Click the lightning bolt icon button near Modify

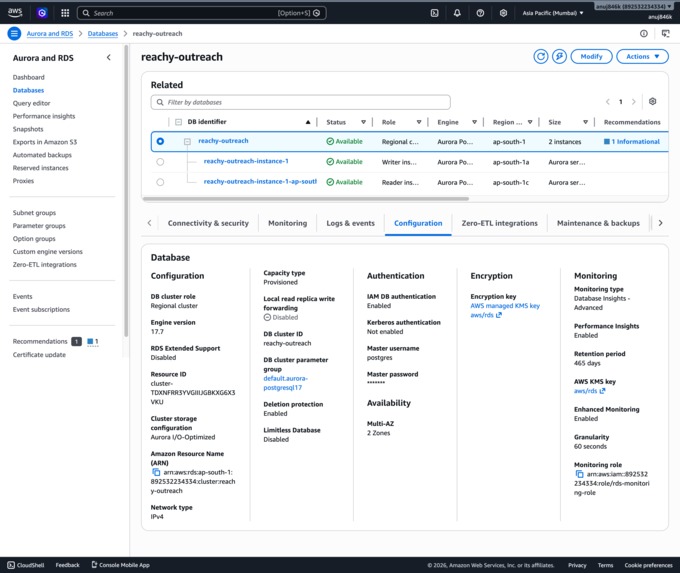pyautogui.click(x=559, y=56)
